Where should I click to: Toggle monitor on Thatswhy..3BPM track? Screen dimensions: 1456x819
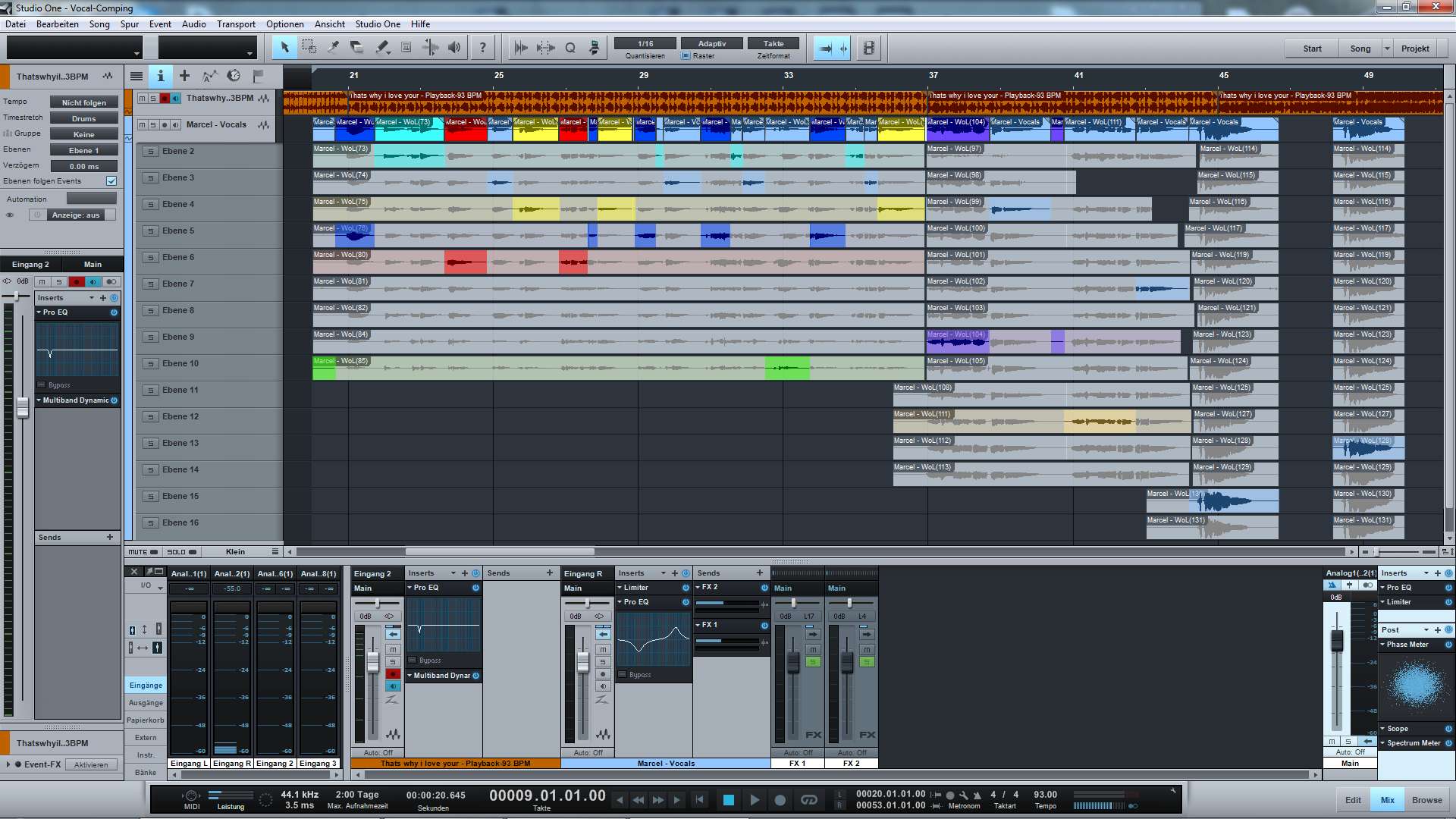176,98
